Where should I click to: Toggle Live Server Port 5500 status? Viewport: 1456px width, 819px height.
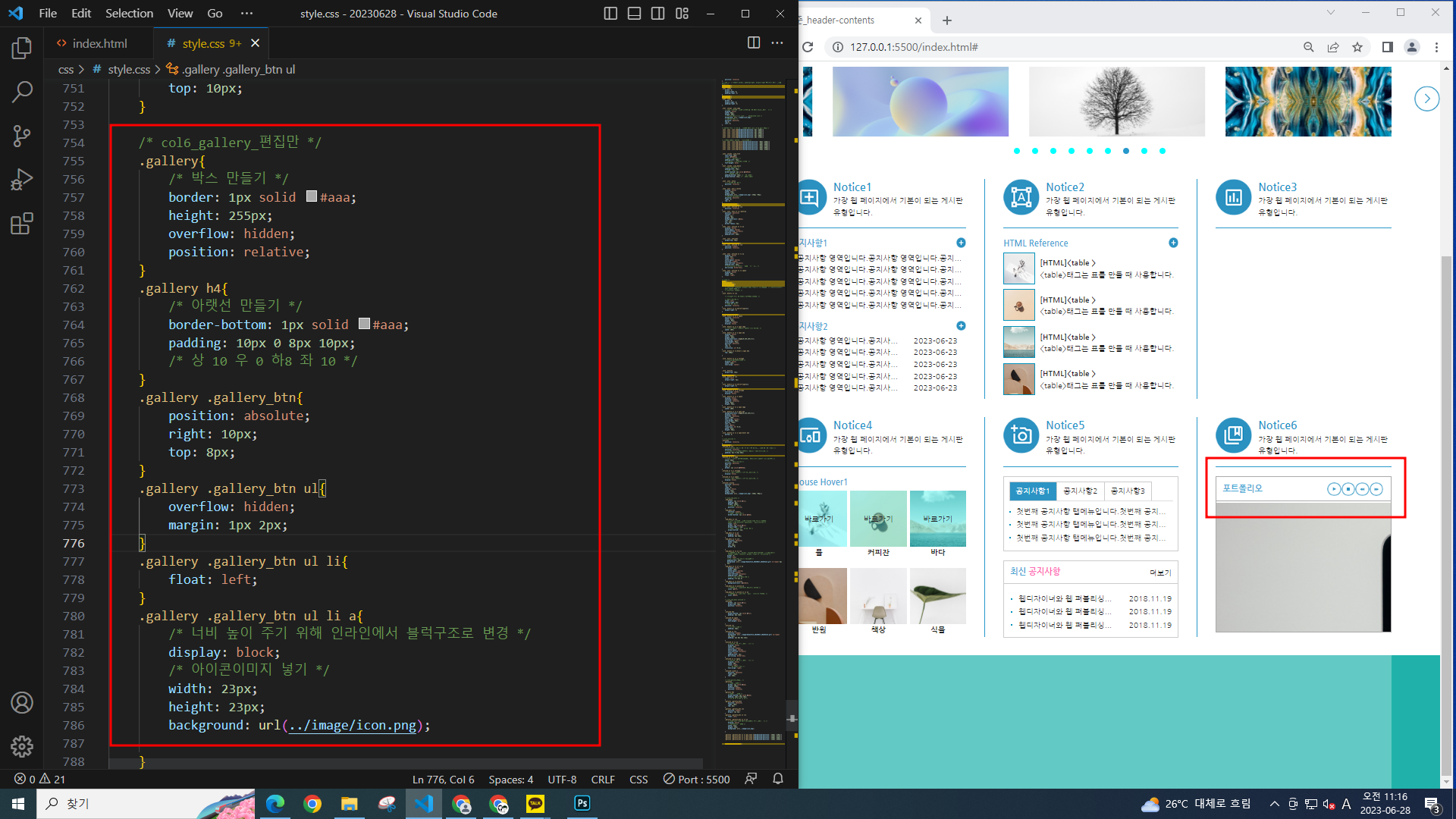(x=696, y=779)
